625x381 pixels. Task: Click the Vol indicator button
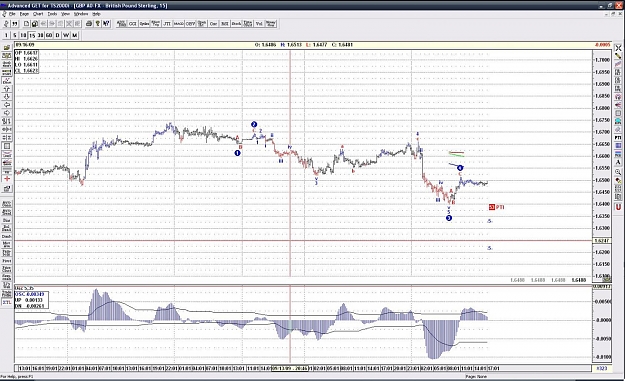click(x=259, y=24)
